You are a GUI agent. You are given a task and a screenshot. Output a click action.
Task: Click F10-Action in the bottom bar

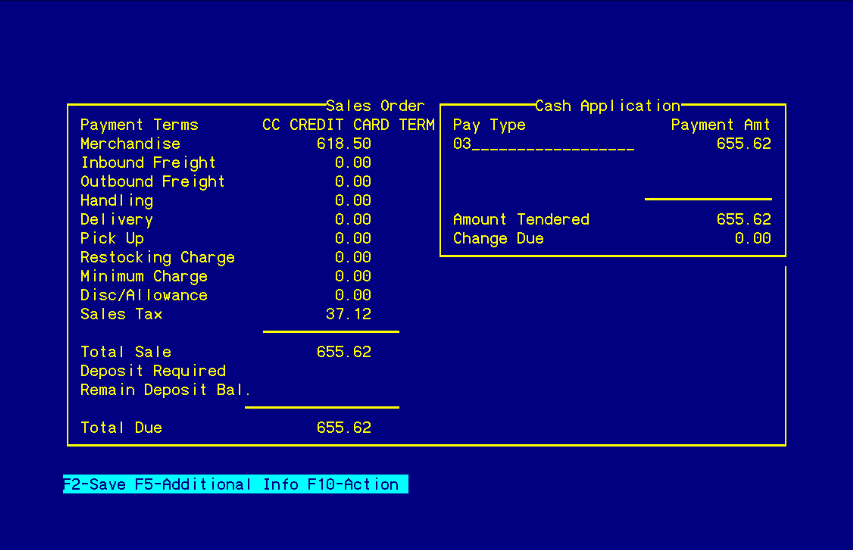point(353,484)
